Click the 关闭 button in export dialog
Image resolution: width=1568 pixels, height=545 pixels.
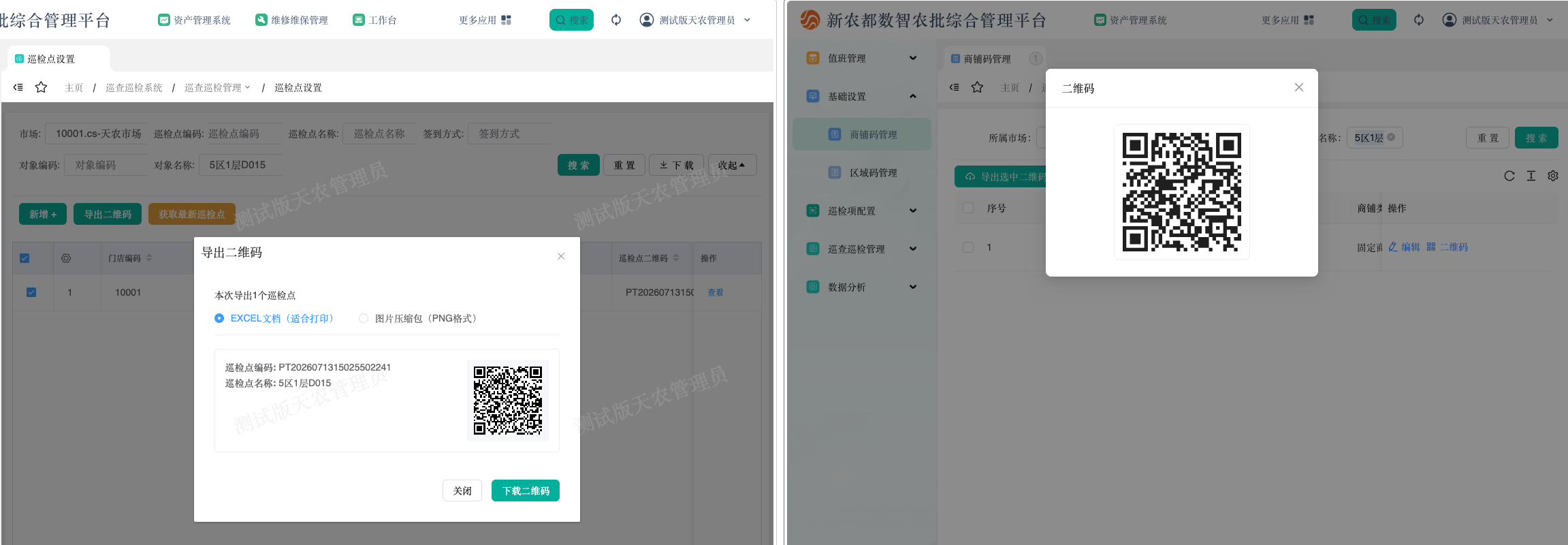pyautogui.click(x=462, y=490)
